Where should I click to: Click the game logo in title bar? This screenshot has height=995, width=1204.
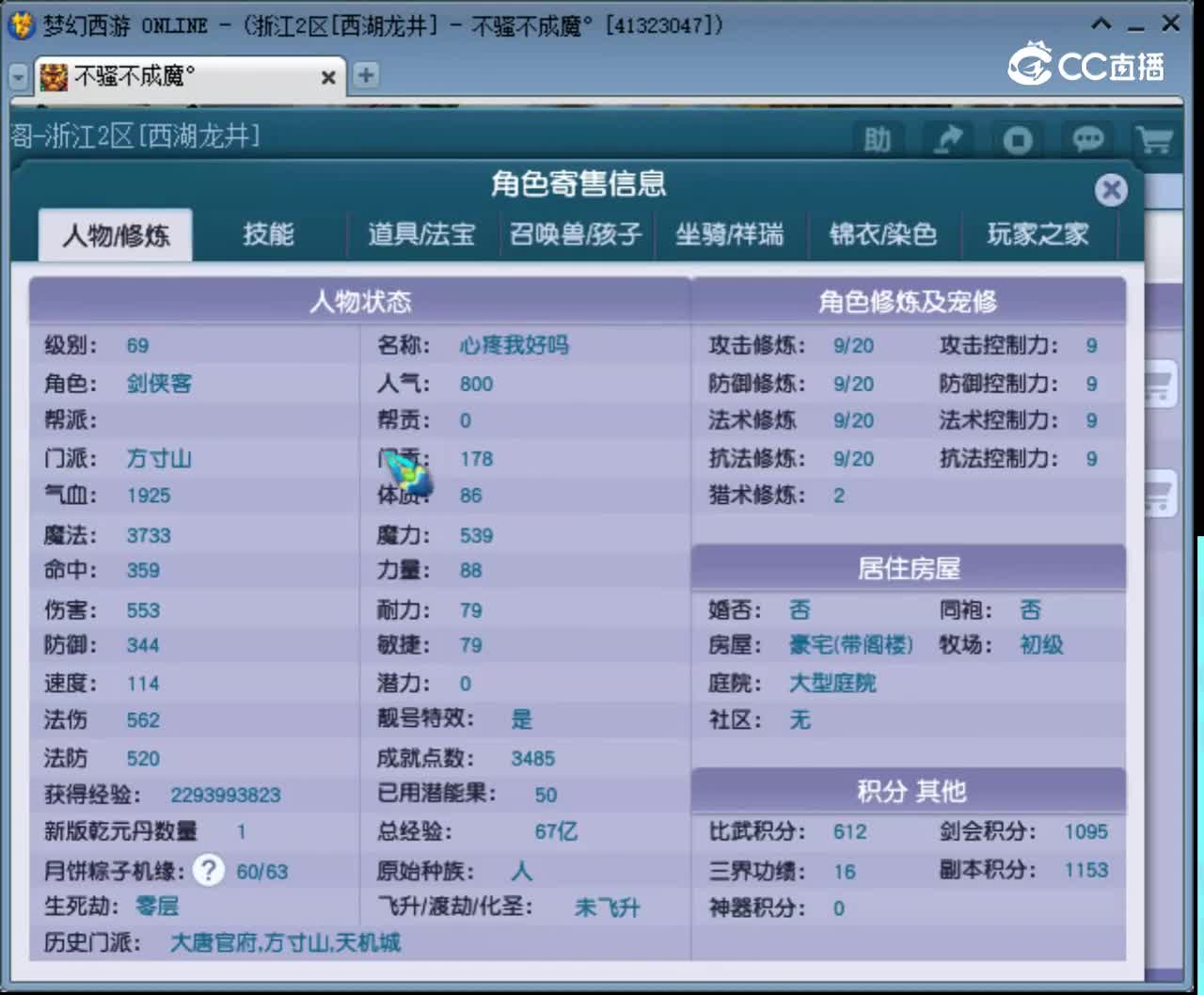tap(21, 24)
